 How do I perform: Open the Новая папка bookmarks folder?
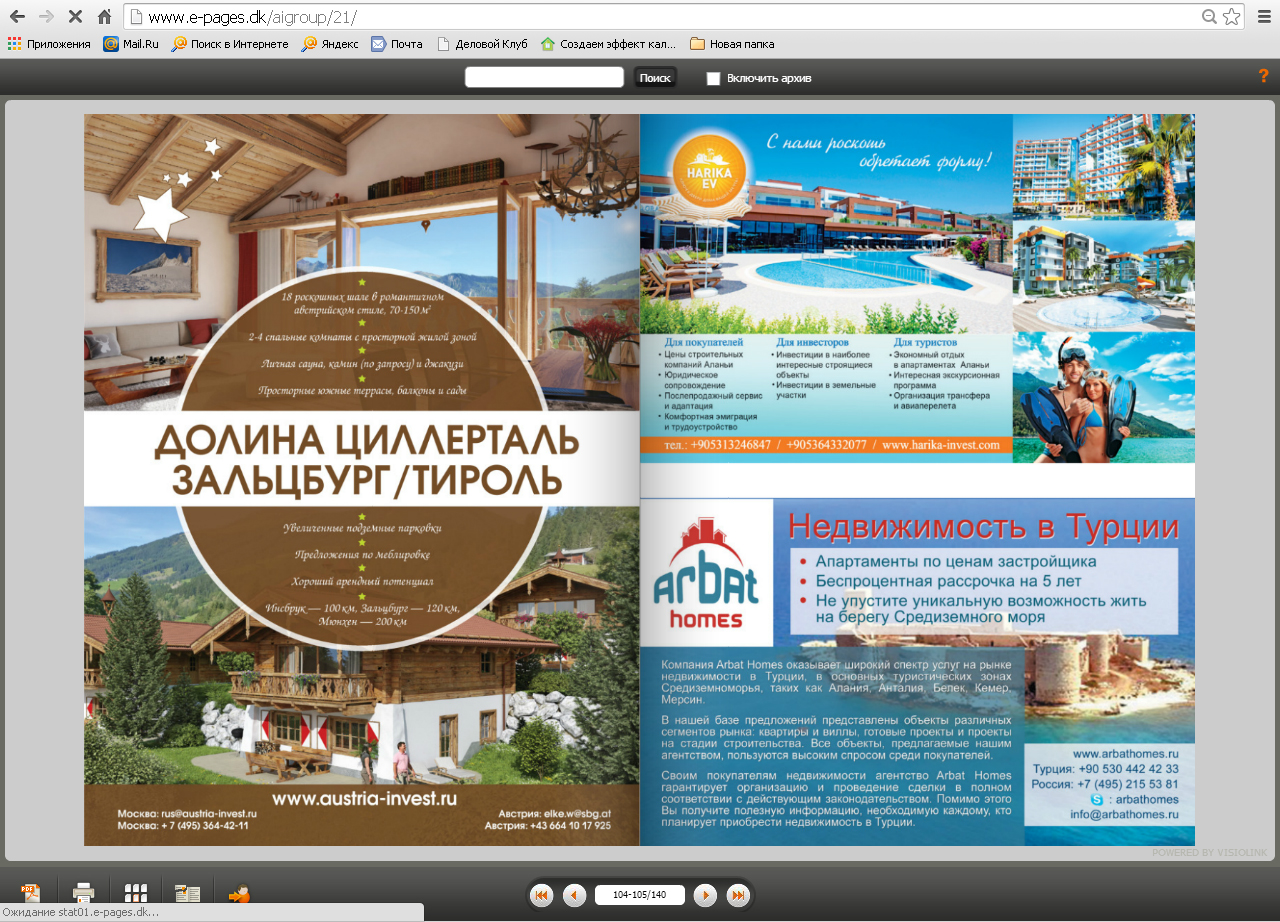click(x=732, y=44)
